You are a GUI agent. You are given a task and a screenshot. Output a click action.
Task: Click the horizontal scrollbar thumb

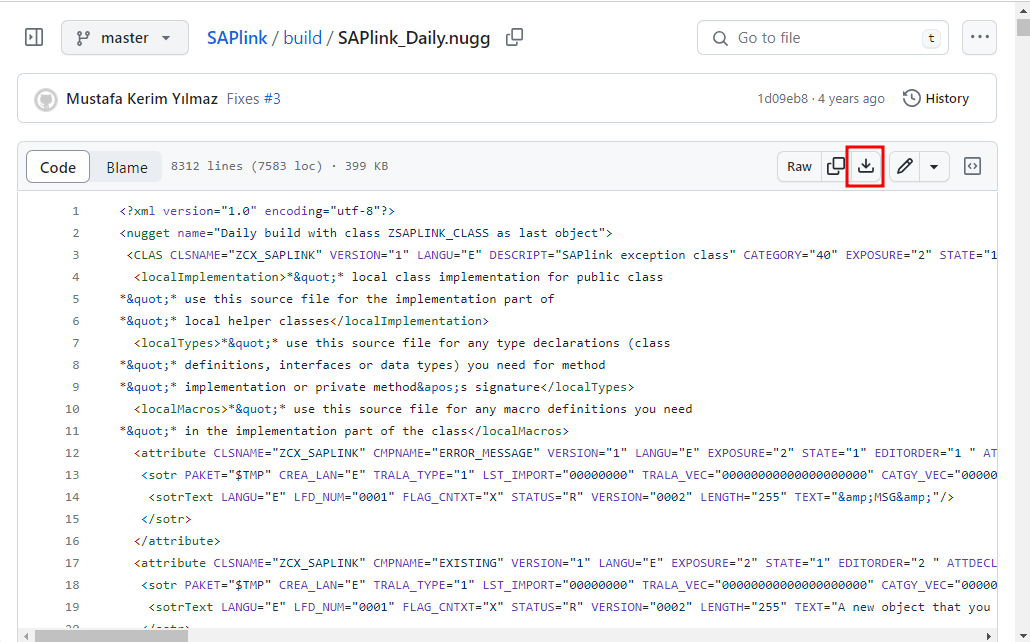112,636
